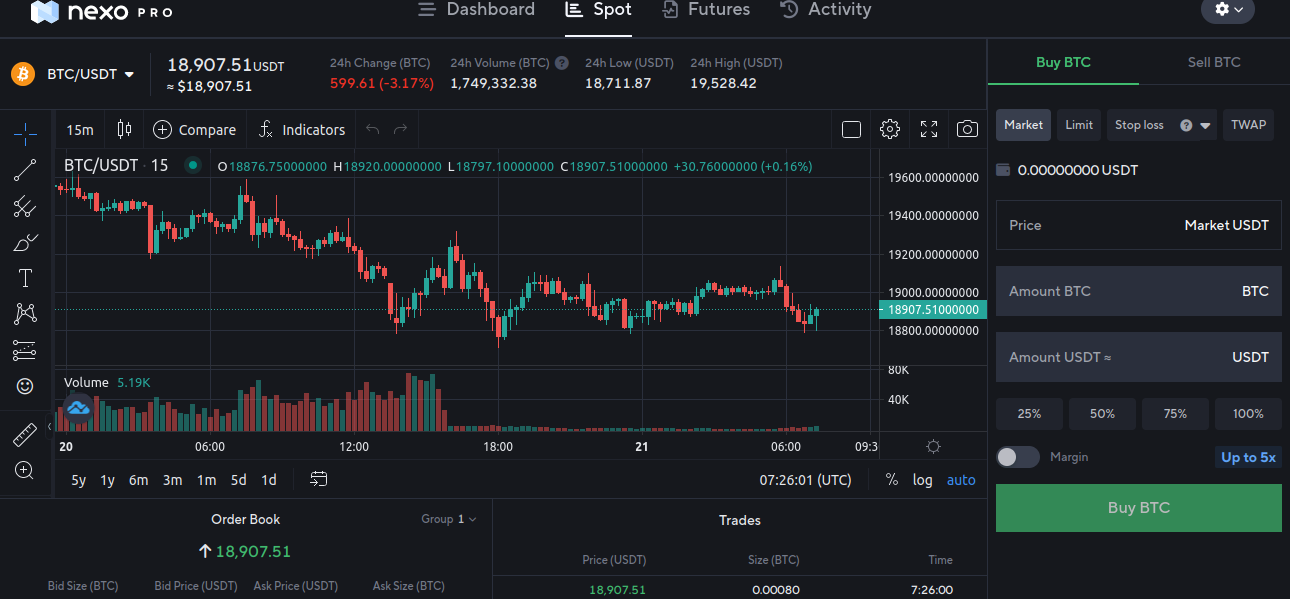Select the trend line drawing tool

point(25,169)
